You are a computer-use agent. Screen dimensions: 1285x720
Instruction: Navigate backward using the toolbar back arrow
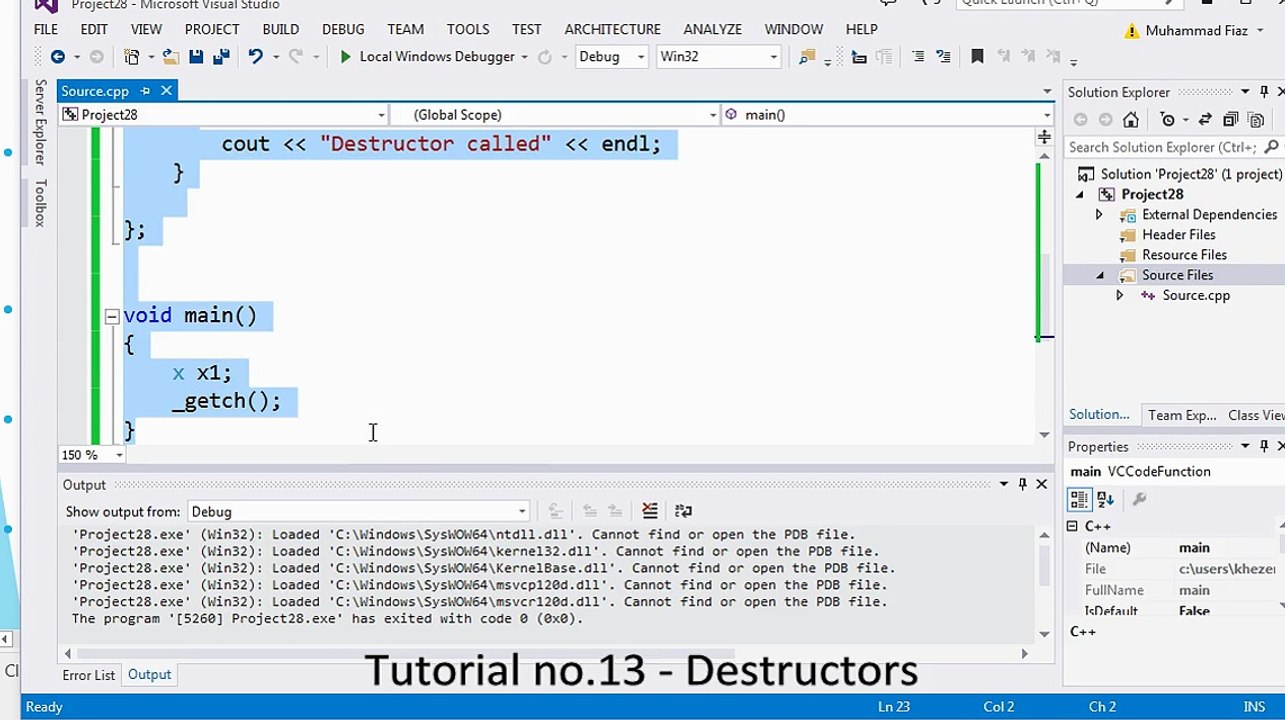click(x=57, y=57)
